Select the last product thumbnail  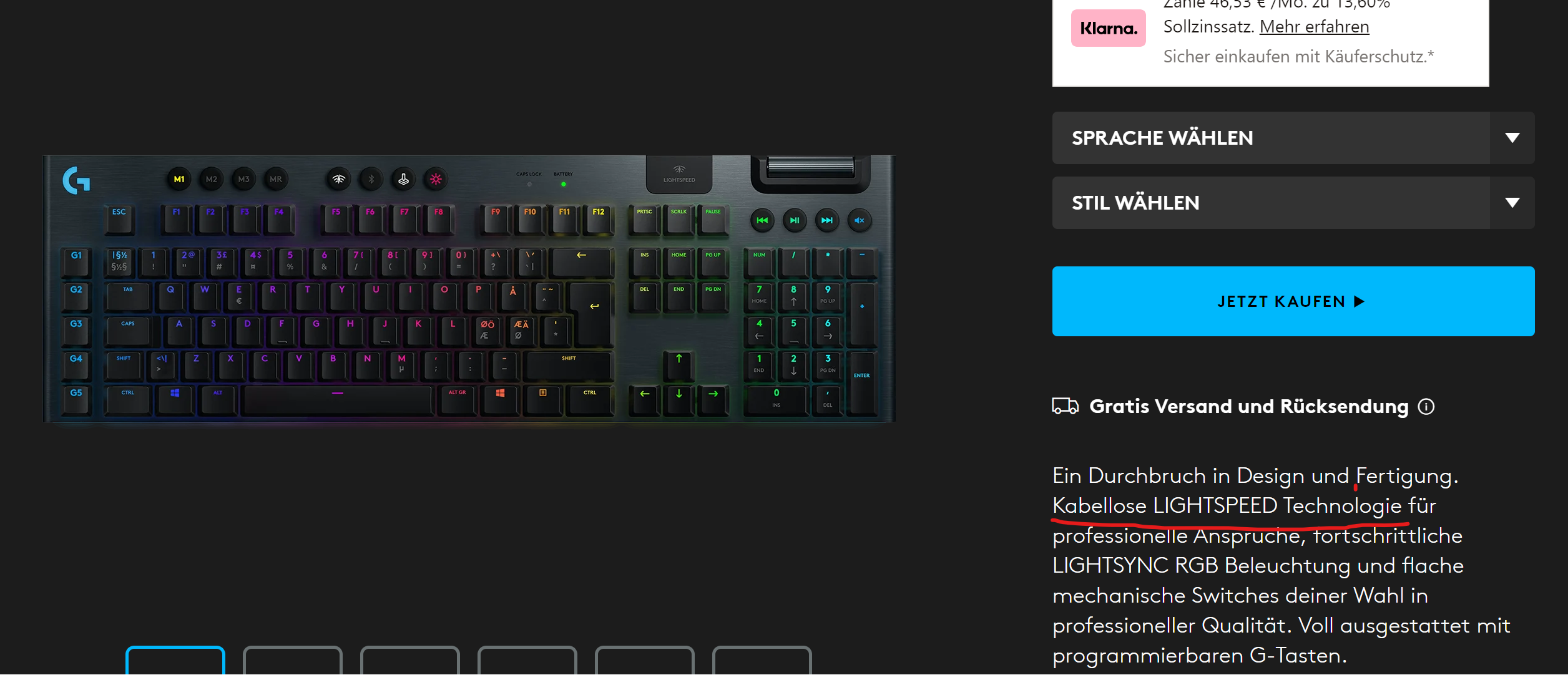[x=762, y=661]
